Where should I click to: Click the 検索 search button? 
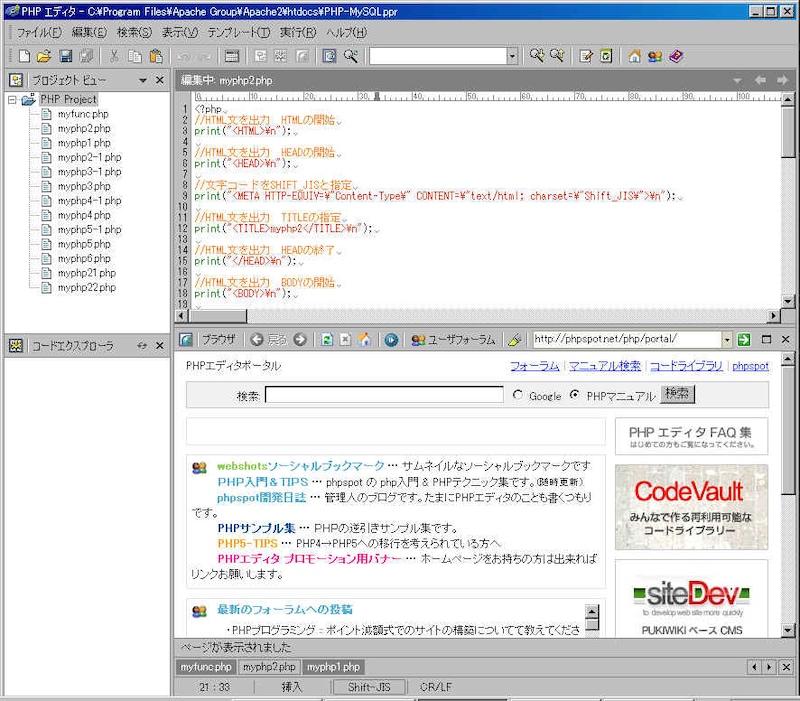[677, 394]
